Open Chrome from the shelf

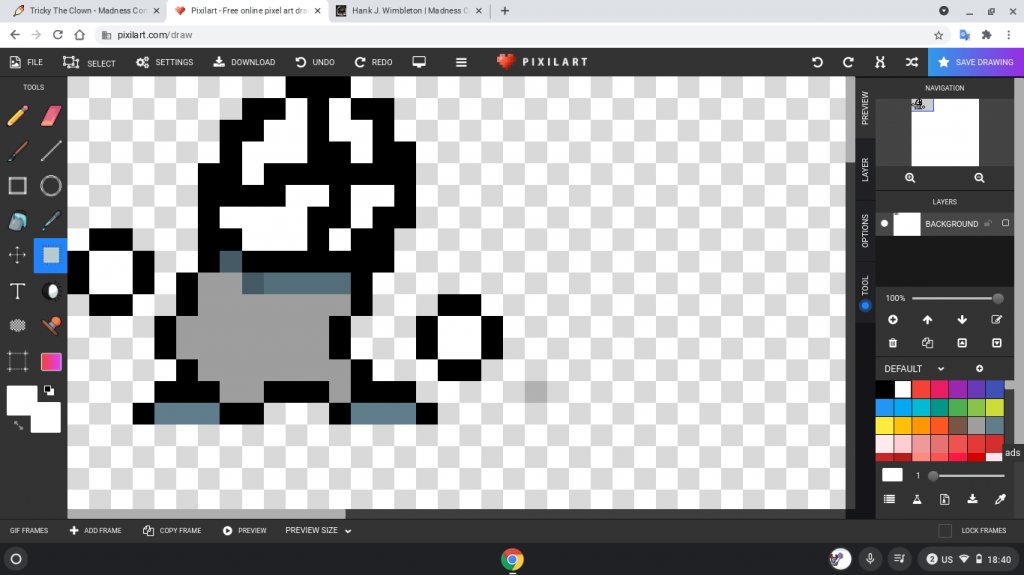tap(512, 559)
